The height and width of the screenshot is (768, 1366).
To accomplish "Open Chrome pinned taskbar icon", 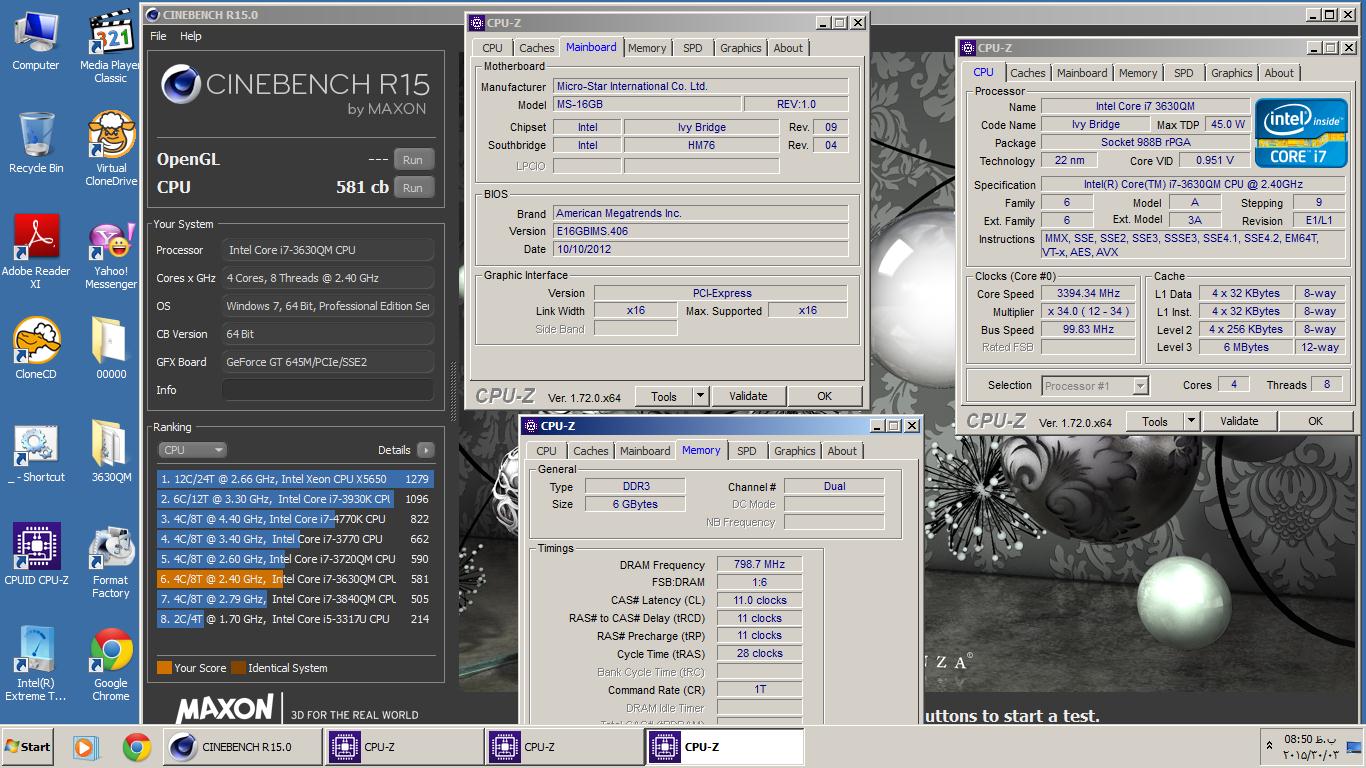I will [137, 746].
